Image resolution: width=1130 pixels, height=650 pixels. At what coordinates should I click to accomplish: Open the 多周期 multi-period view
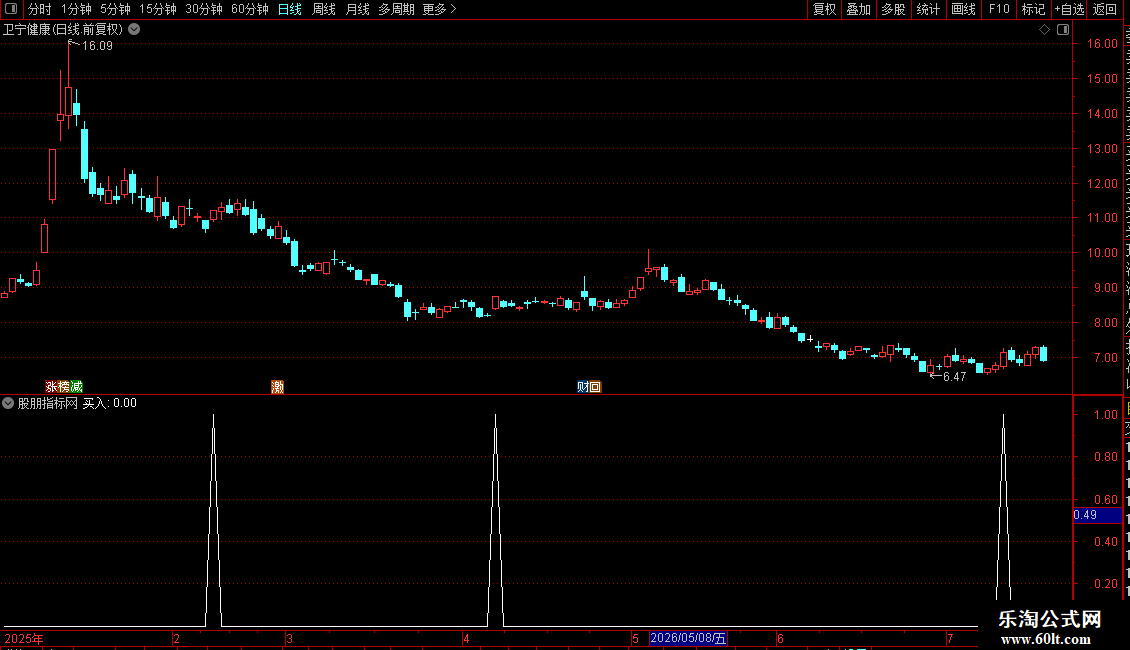pyautogui.click(x=396, y=9)
